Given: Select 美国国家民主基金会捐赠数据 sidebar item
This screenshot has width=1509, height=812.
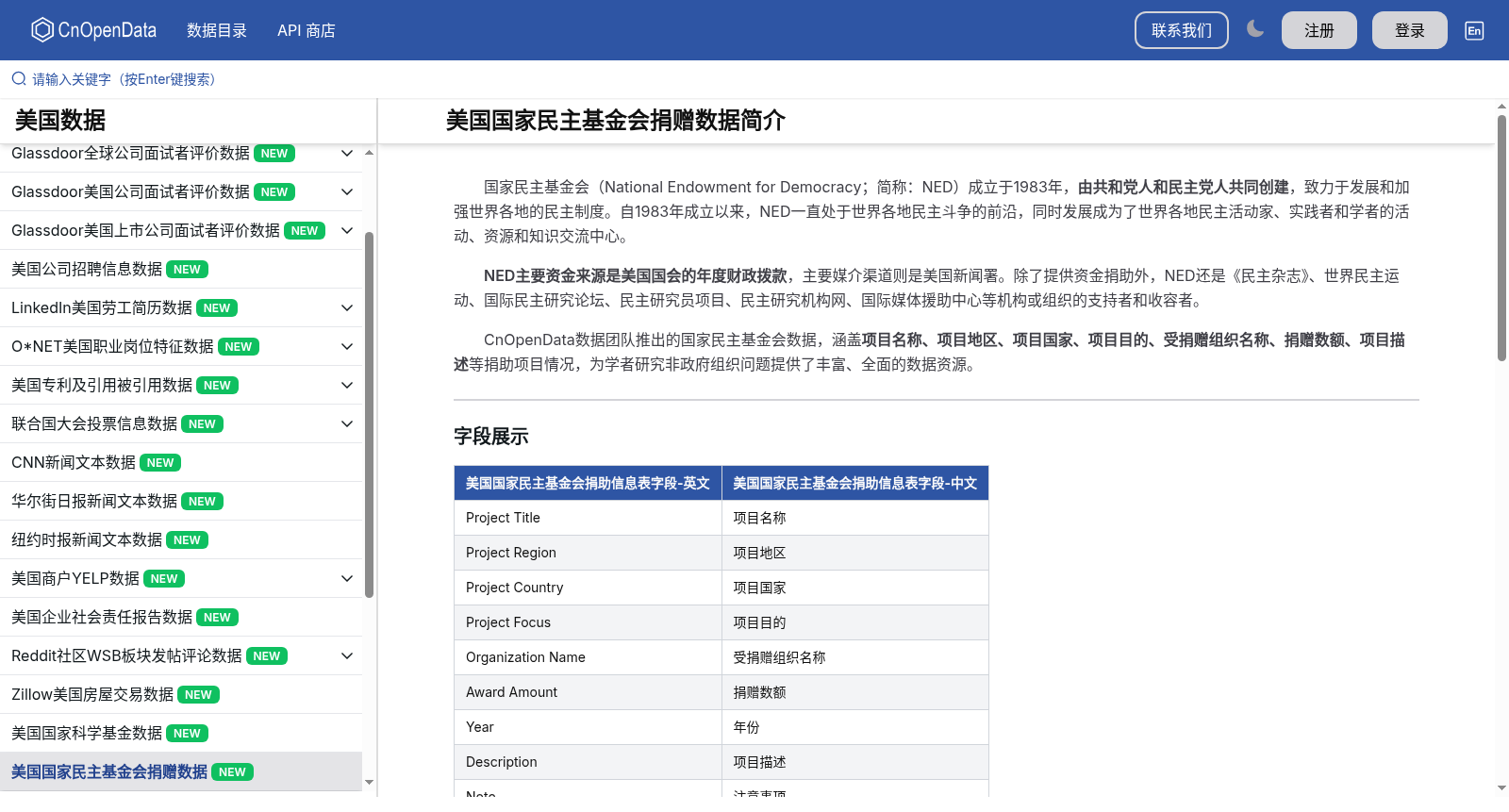Looking at the screenshot, I should click(181, 771).
